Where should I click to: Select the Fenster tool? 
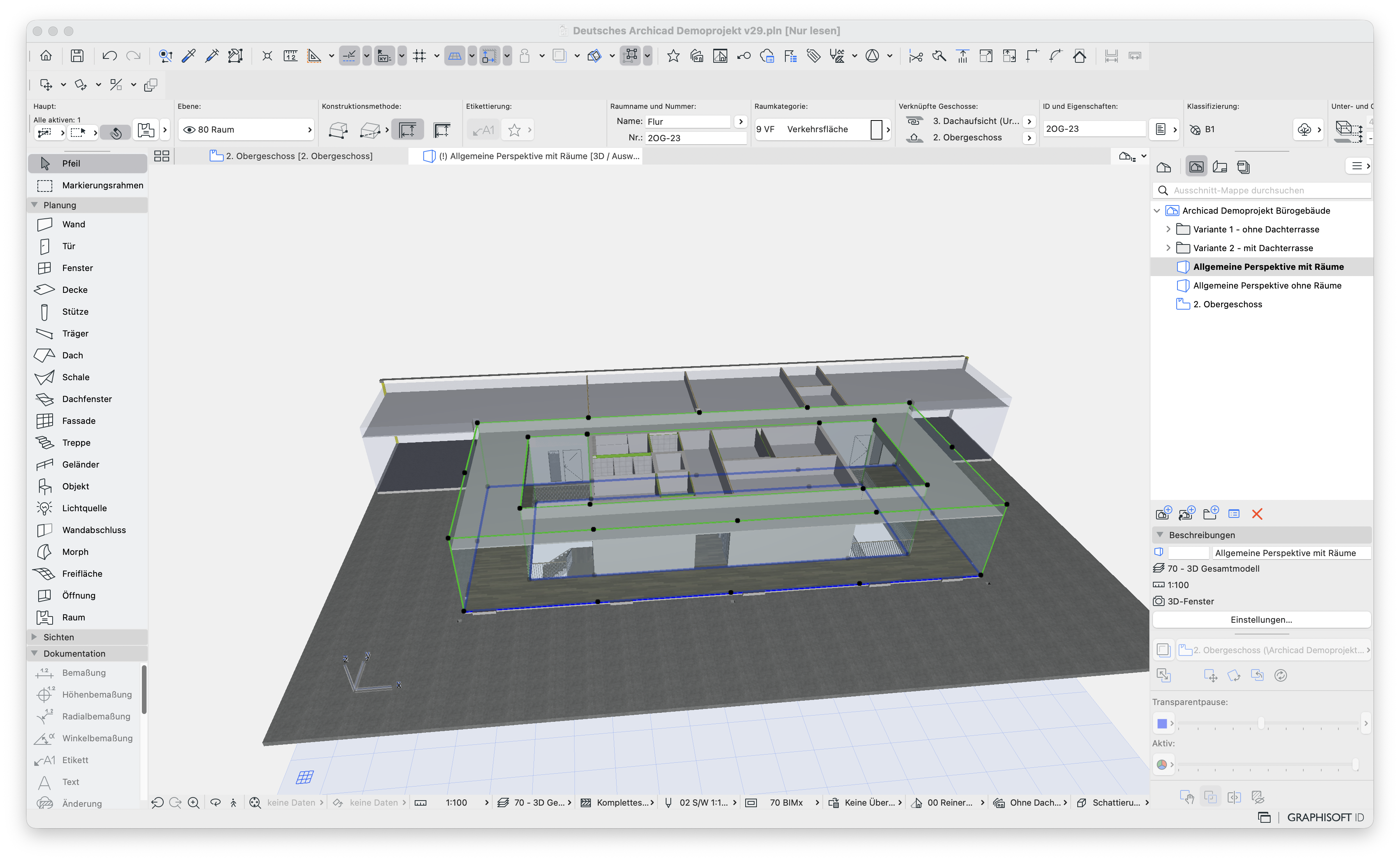point(88,268)
